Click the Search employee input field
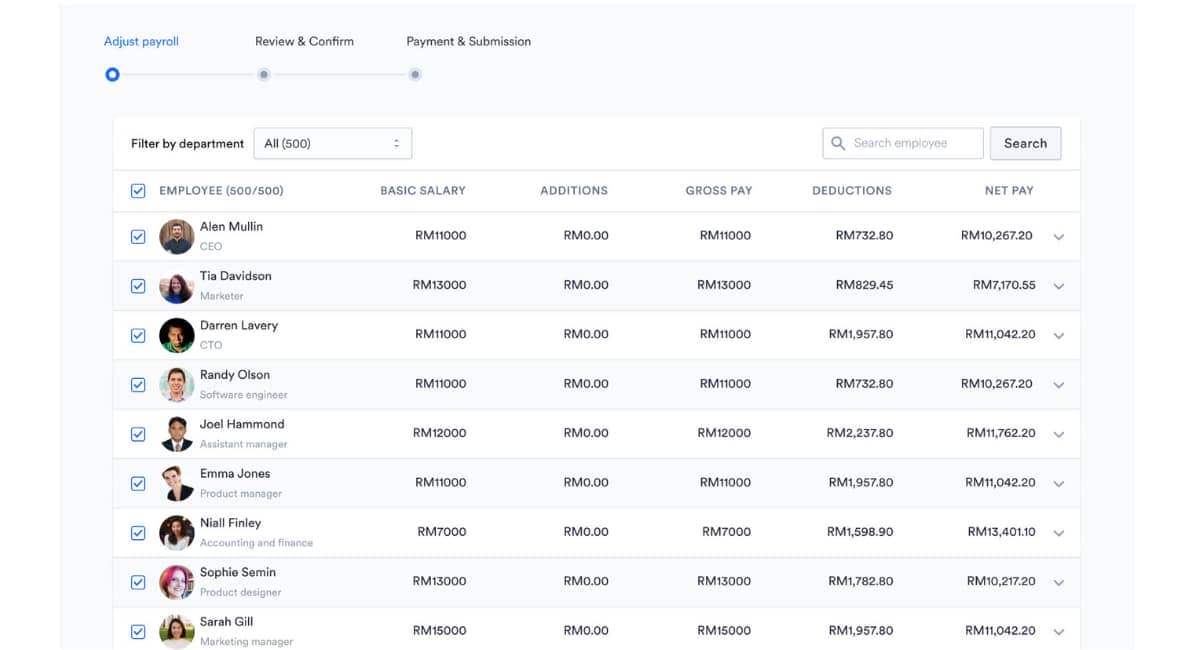 tap(905, 143)
